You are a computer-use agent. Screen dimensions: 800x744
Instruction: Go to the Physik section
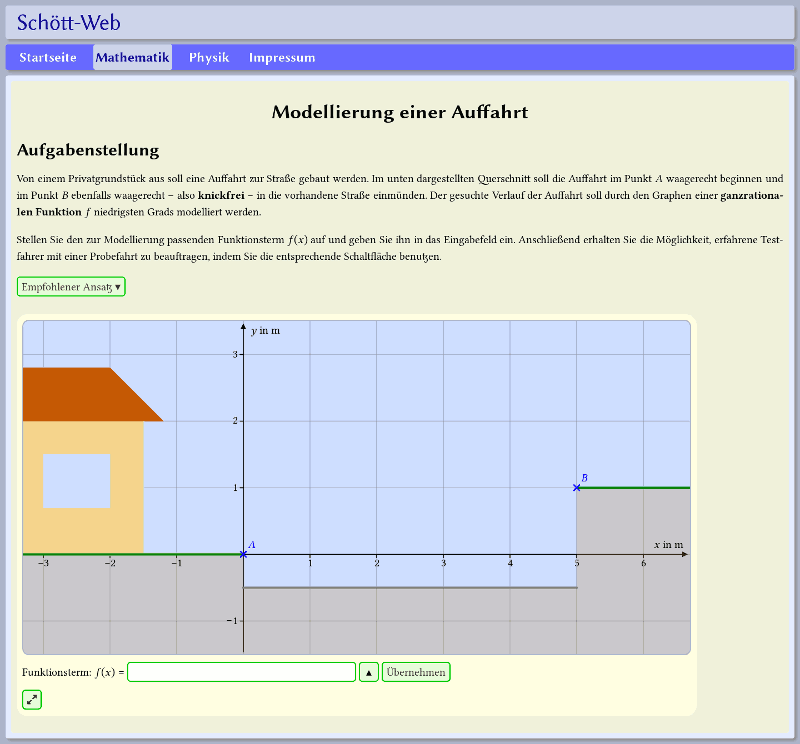click(209, 57)
